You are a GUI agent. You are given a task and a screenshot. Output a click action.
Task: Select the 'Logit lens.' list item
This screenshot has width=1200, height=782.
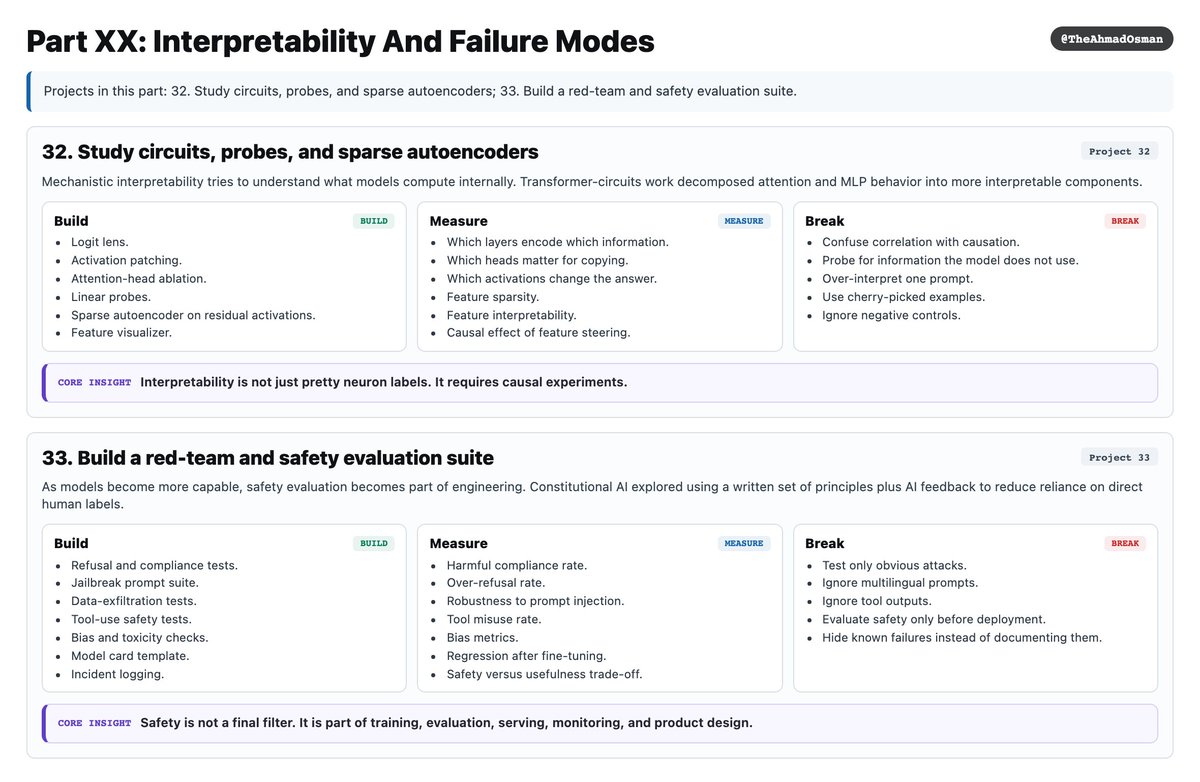pos(100,242)
